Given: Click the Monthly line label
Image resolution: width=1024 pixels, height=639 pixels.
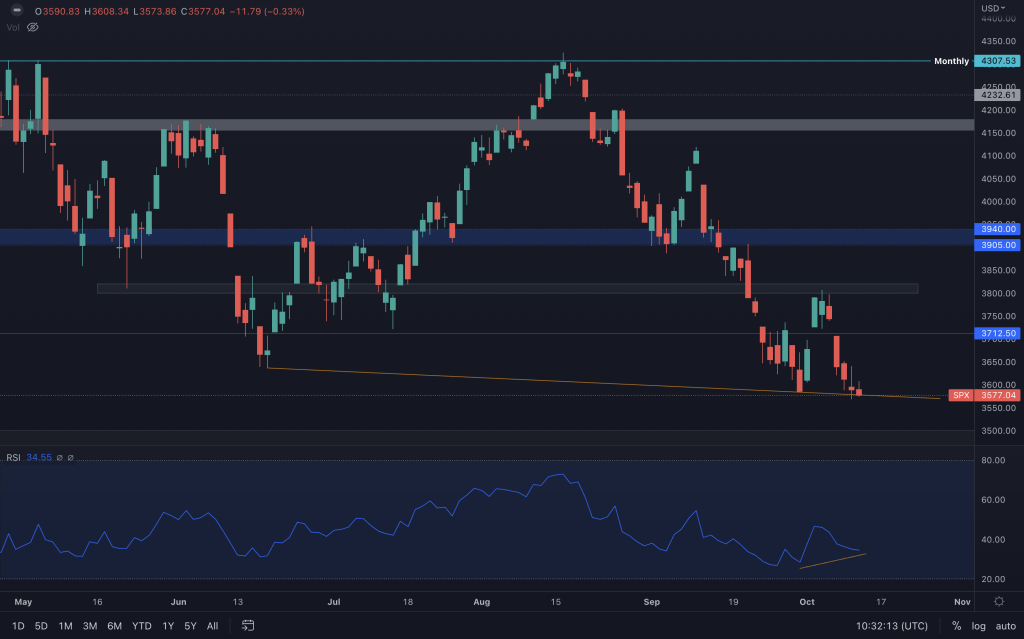Looking at the screenshot, I should [951, 61].
